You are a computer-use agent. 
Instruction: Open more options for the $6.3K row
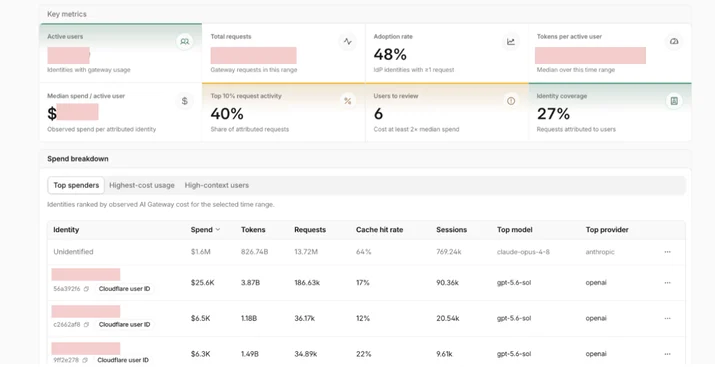point(667,354)
